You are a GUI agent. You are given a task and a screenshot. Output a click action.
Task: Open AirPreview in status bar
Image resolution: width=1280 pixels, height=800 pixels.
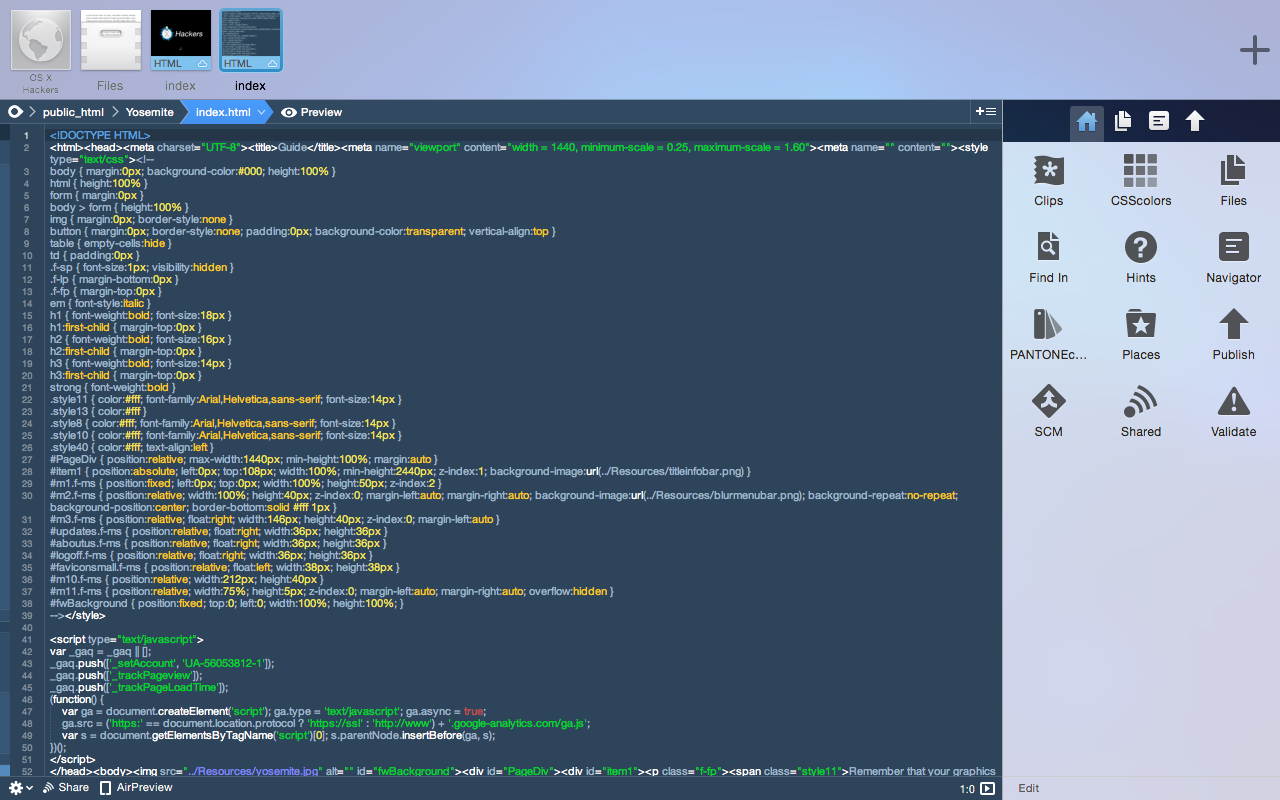(x=136, y=788)
